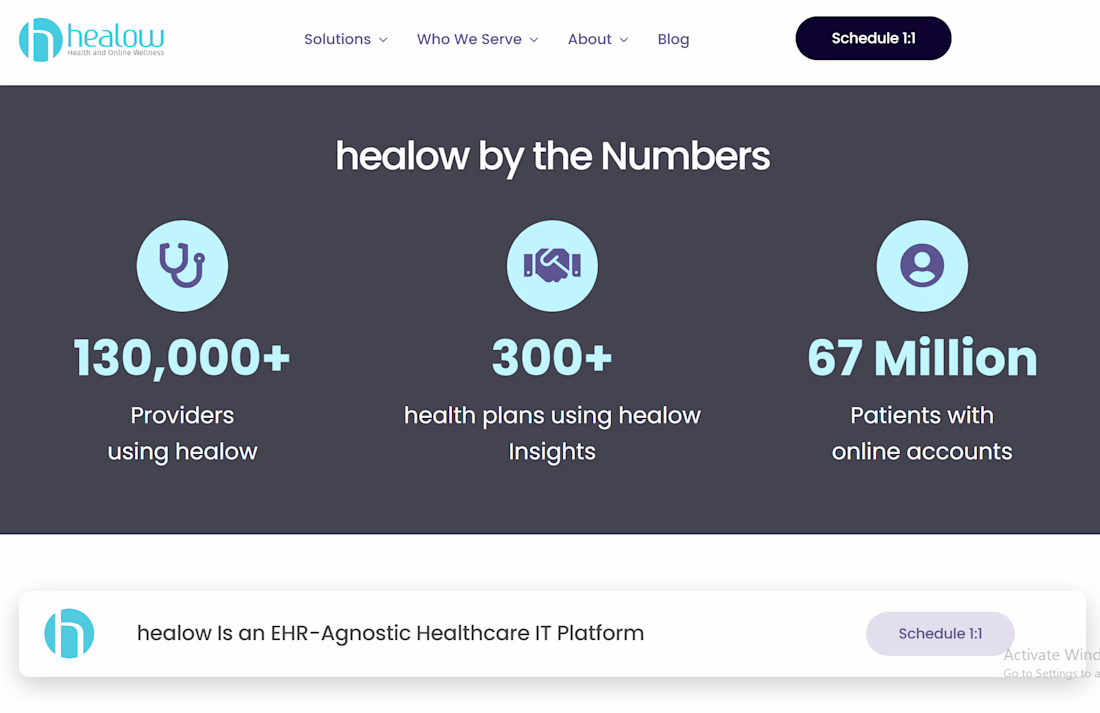Click the healow logo in header
This screenshot has width=1100, height=713.
click(x=91, y=40)
